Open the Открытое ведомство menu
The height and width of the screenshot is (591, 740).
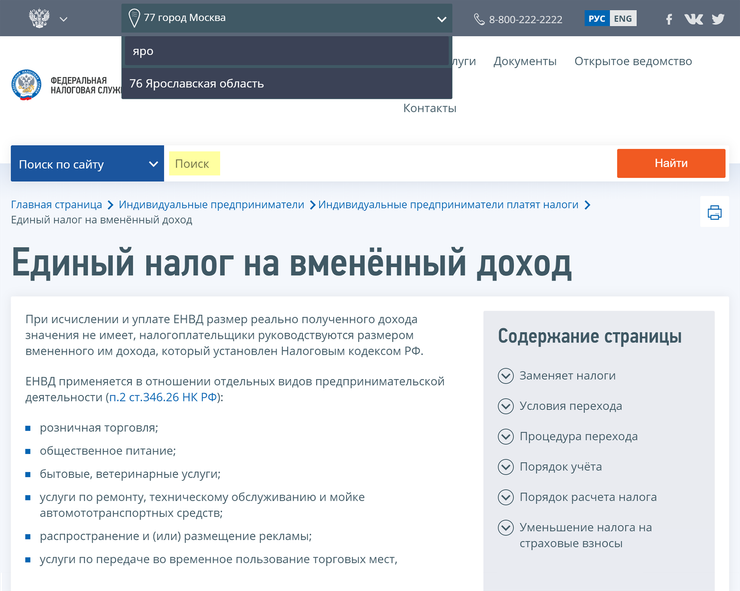click(633, 61)
